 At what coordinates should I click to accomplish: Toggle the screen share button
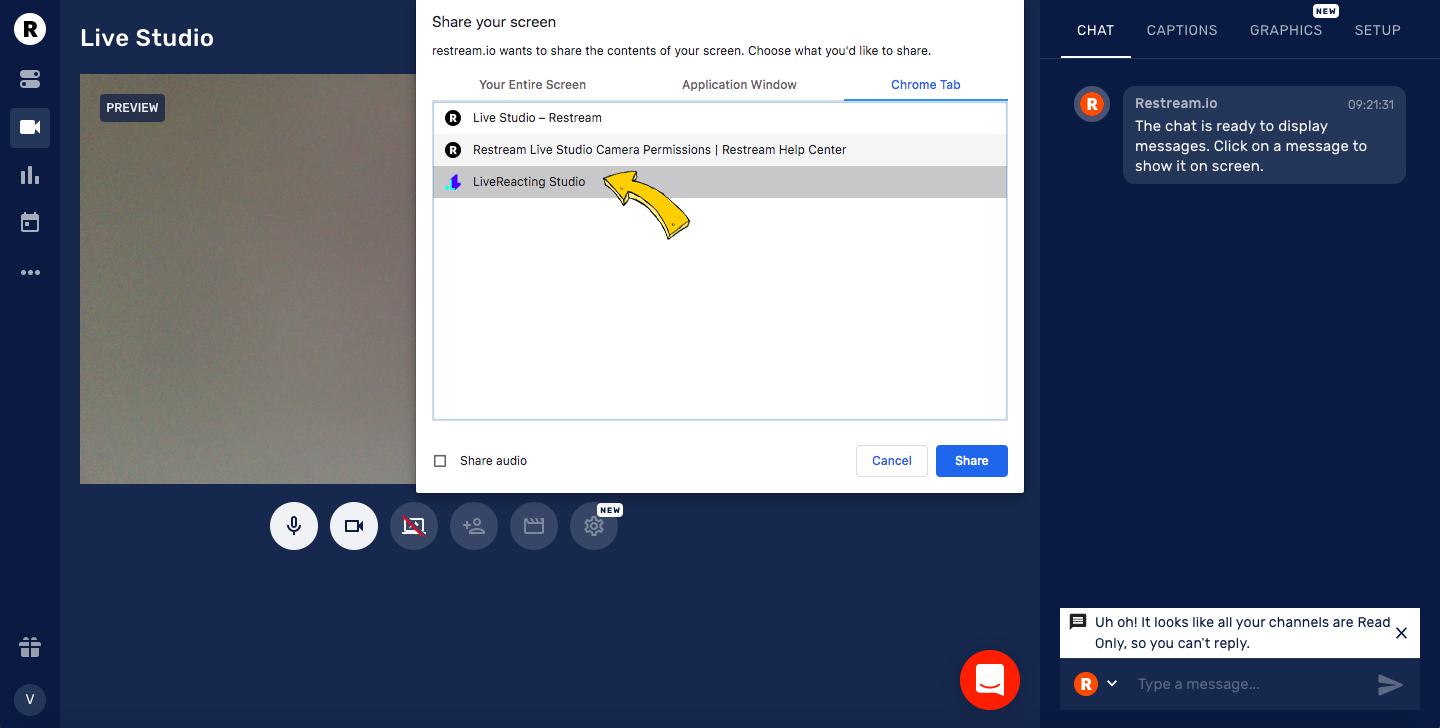(414, 526)
